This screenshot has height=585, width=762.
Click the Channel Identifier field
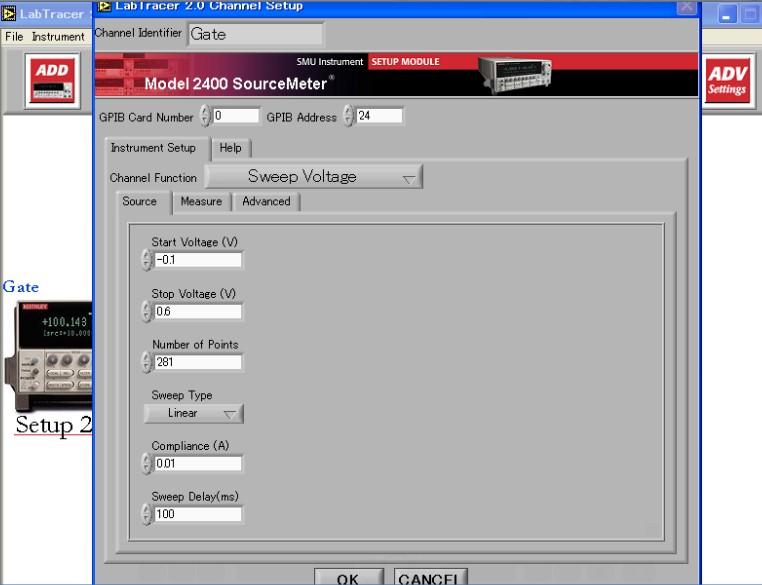[x=256, y=34]
